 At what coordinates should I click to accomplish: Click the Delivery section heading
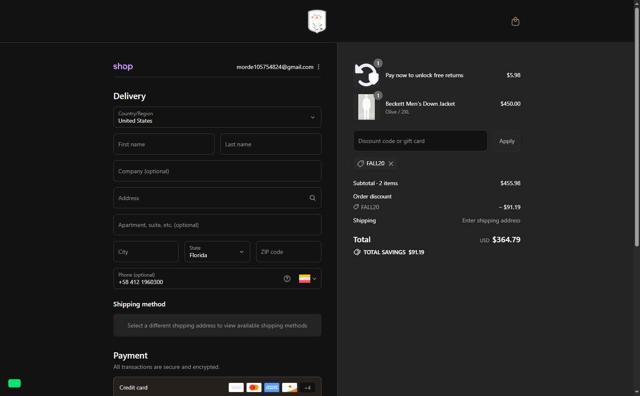pos(129,96)
